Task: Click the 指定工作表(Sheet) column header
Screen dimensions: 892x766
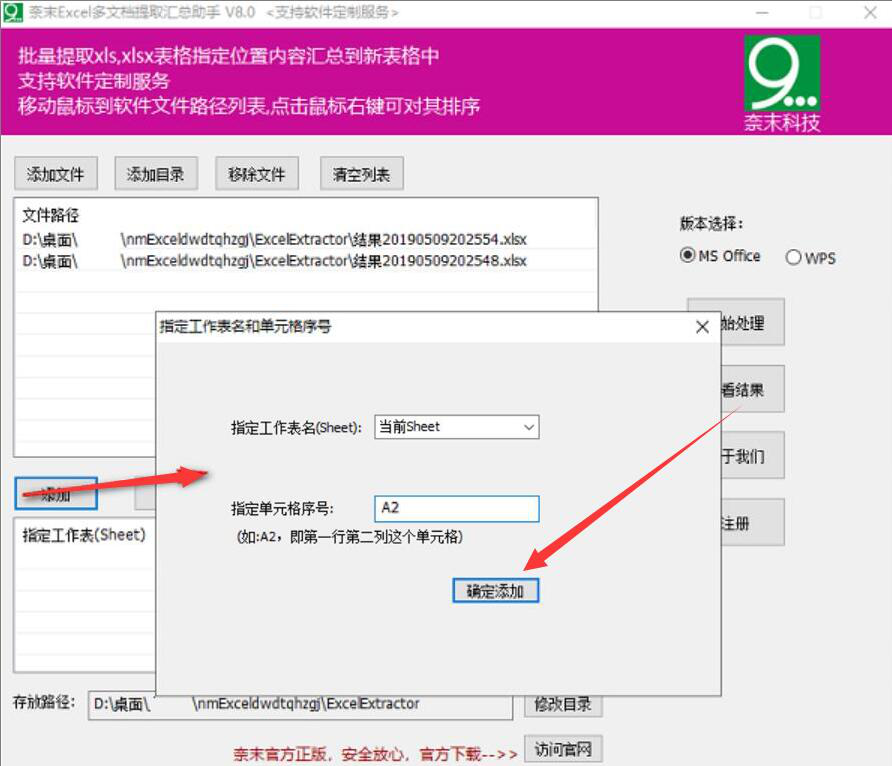Action: tap(84, 535)
